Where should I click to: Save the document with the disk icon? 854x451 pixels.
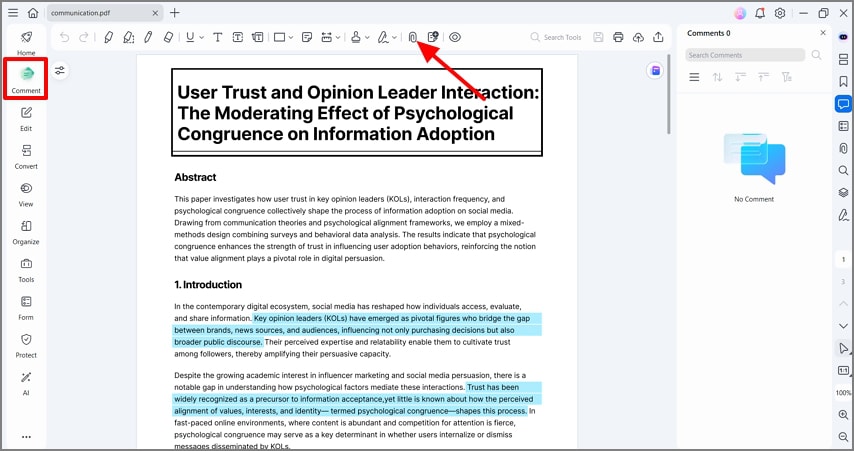coord(598,37)
